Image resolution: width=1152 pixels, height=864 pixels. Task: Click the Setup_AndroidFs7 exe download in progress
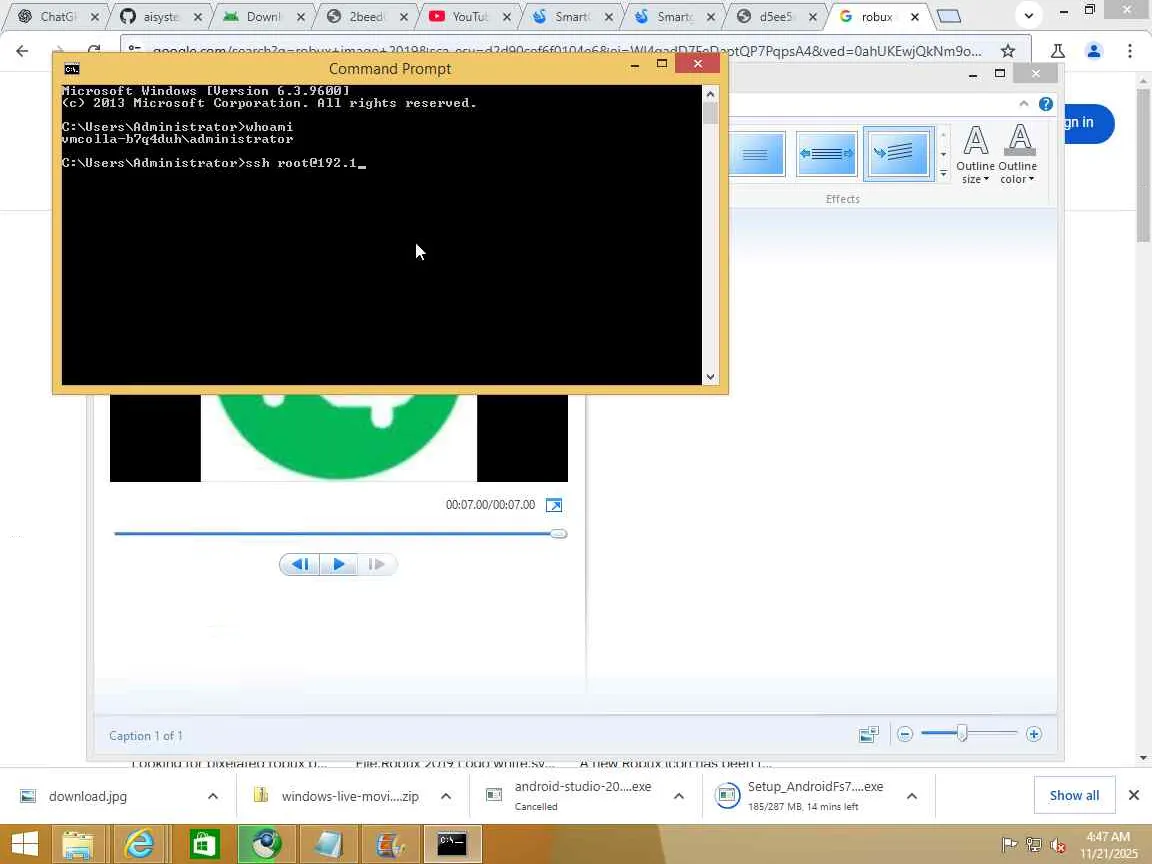point(816,796)
